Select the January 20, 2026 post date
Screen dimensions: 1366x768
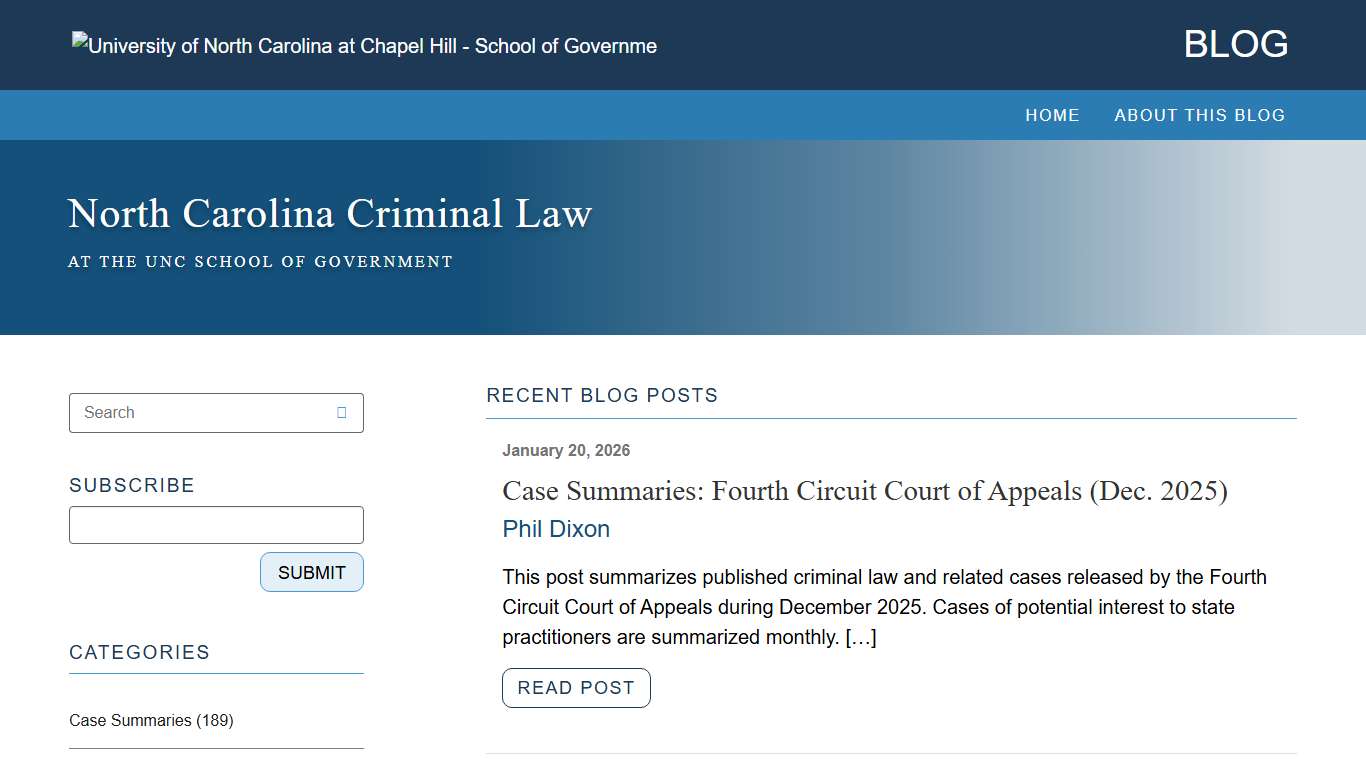point(566,450)
